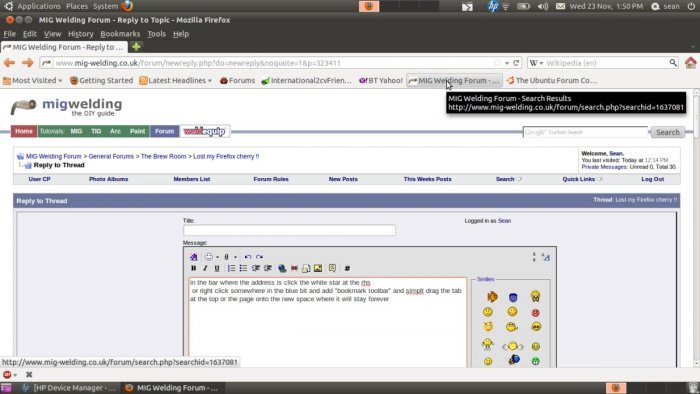Image resolution: width=700 pixels, height=394 pixels.
Task: Click the volume icon in system tray
Action: click(543, 6)
